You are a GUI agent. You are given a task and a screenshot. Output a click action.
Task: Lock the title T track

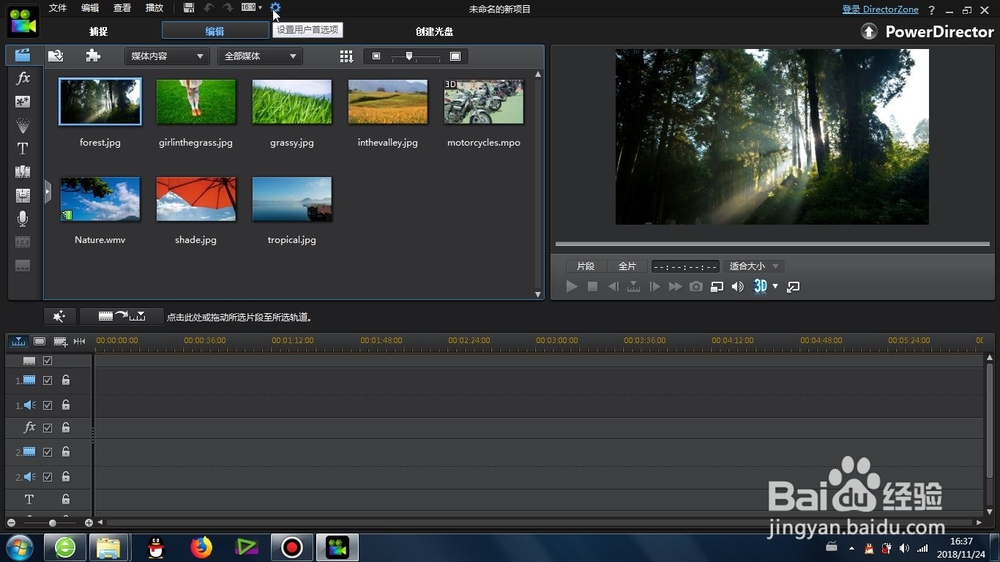coord(66,499)
